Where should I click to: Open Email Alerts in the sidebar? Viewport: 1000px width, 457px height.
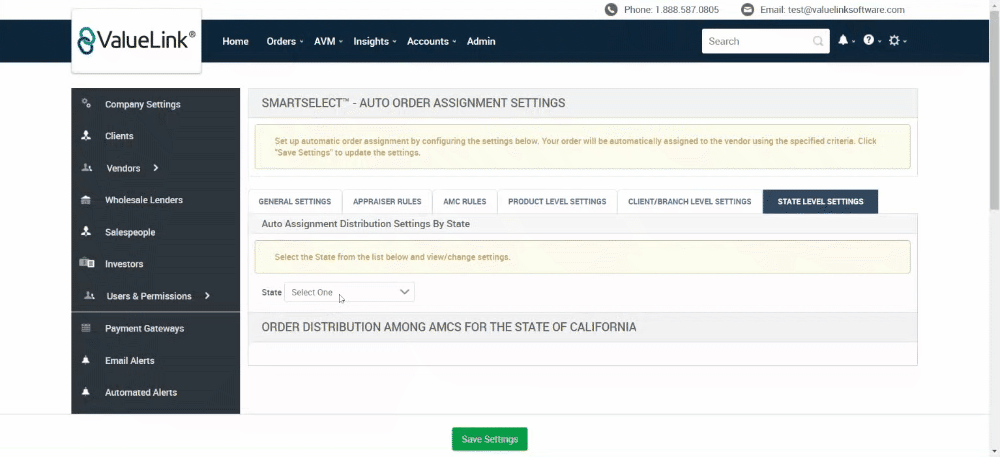(130, 360)
